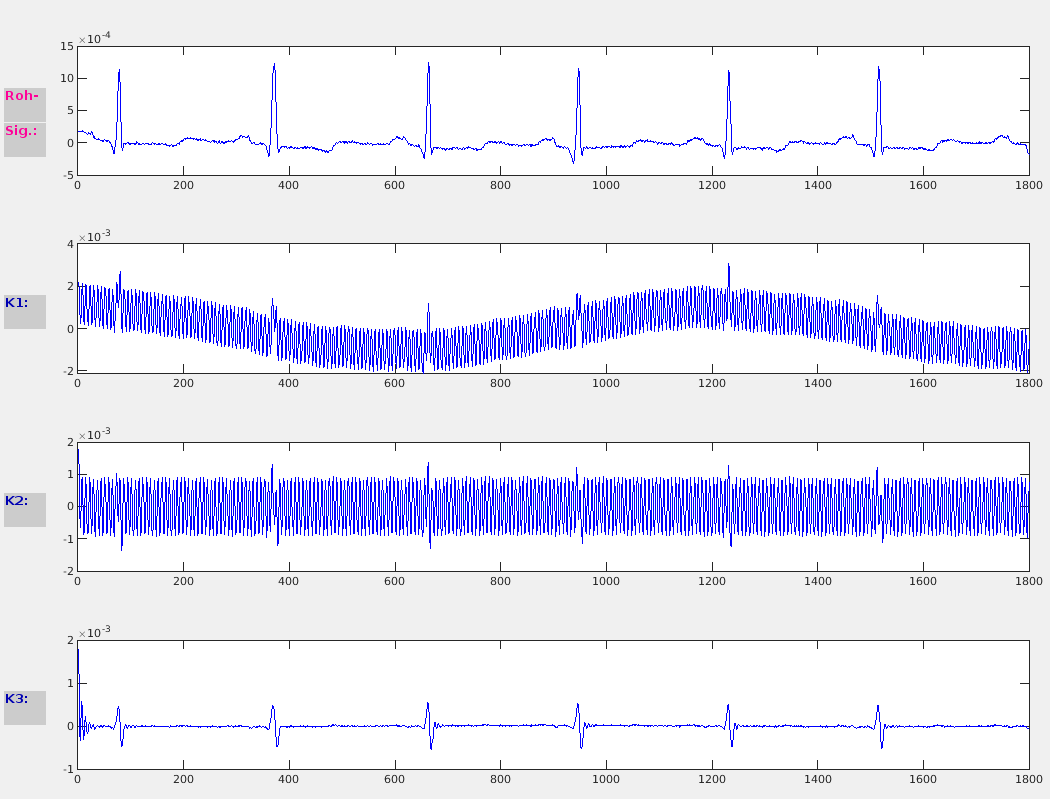Click the tallest K1 spike near sample 1230
The width and height of the screenshot is (1050, 799).
728,266
